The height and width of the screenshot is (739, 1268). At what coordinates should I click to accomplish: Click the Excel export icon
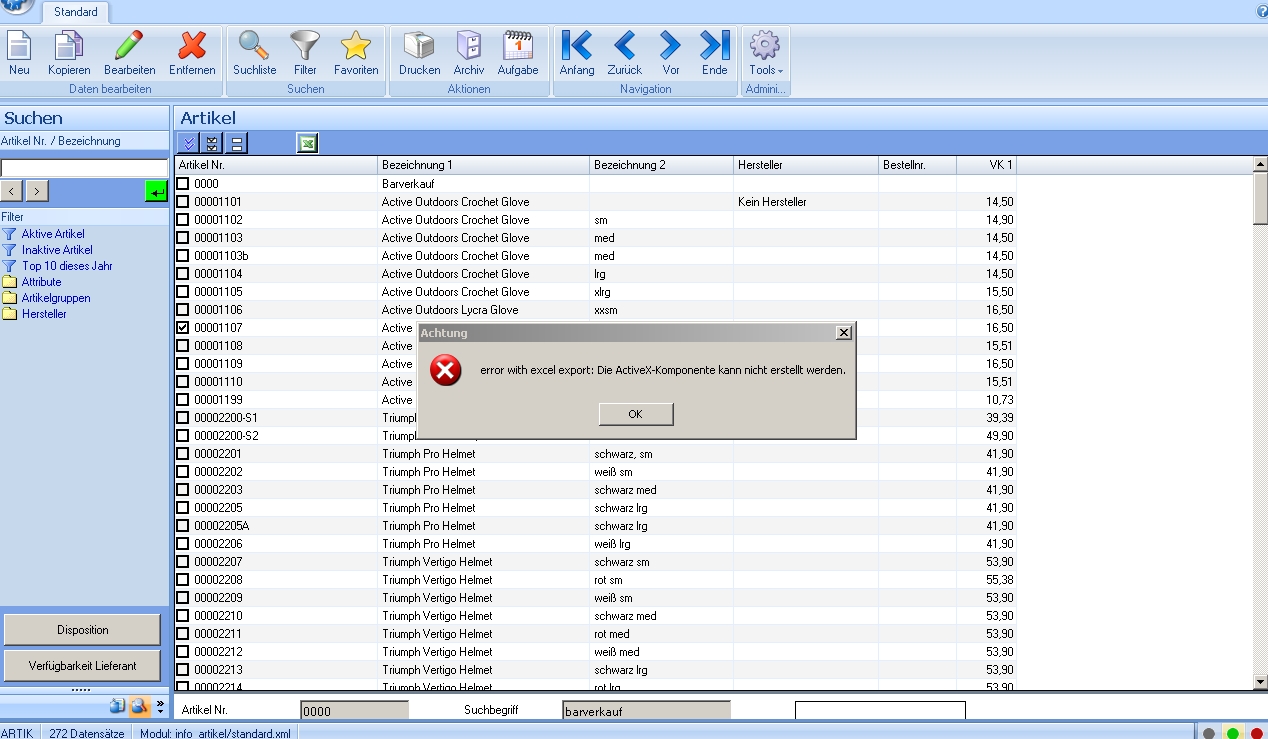307,144
